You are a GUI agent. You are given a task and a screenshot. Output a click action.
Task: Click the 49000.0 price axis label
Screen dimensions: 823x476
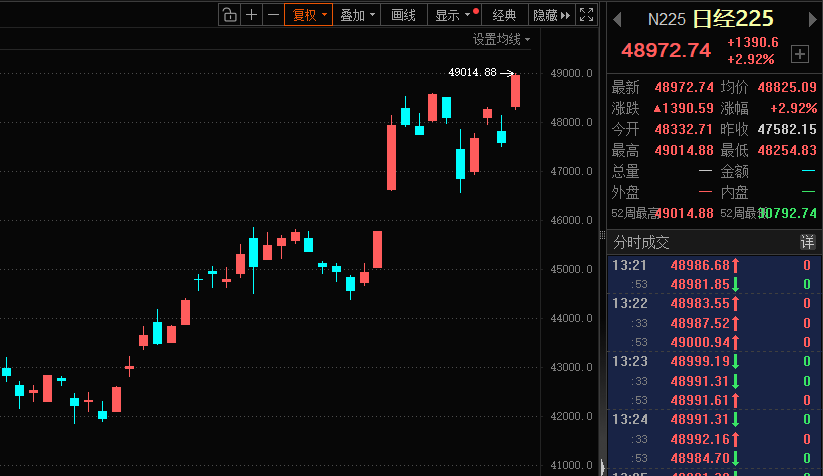[x=574, y=73]
